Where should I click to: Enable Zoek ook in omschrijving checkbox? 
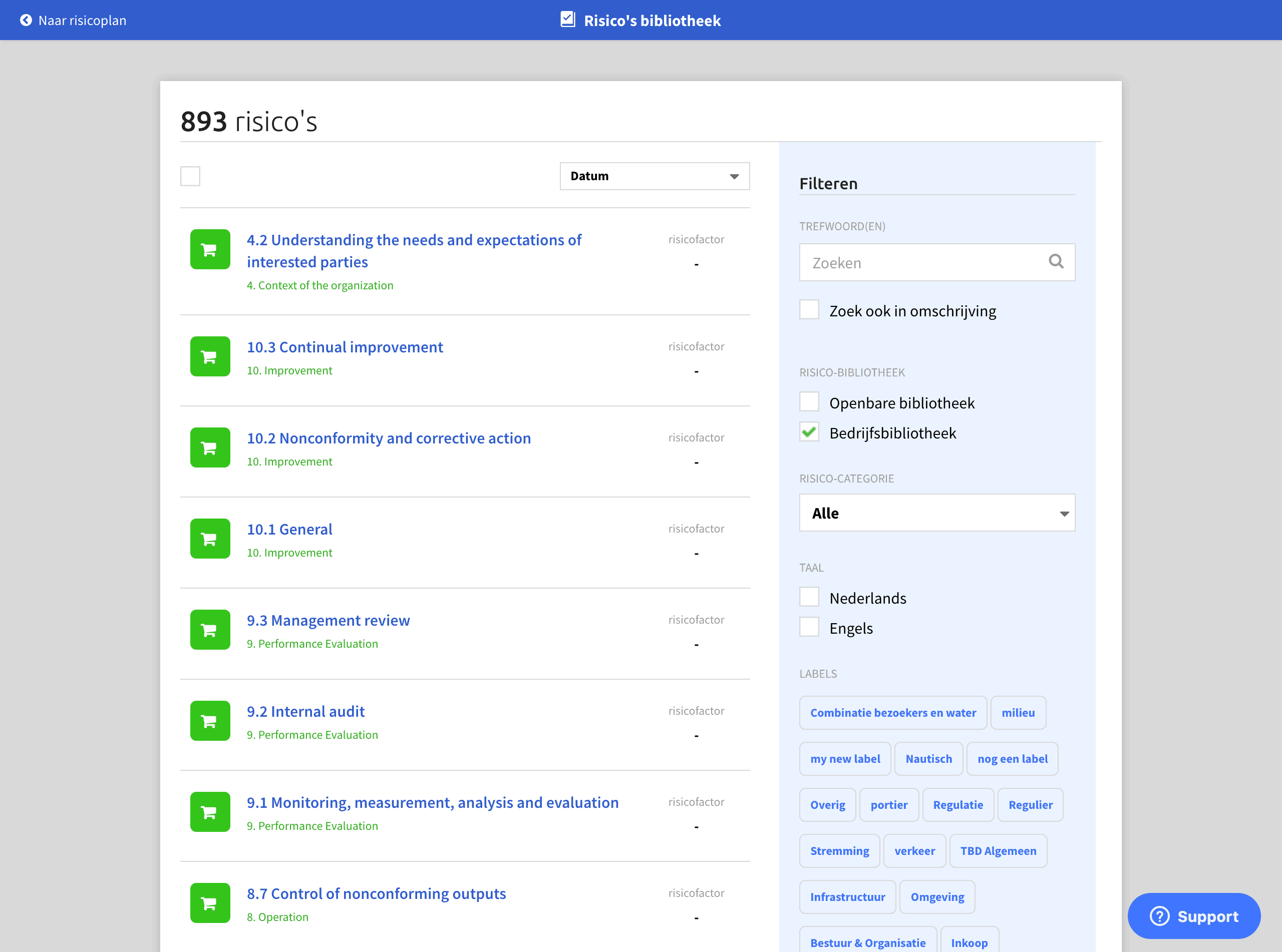pos(809,310)
